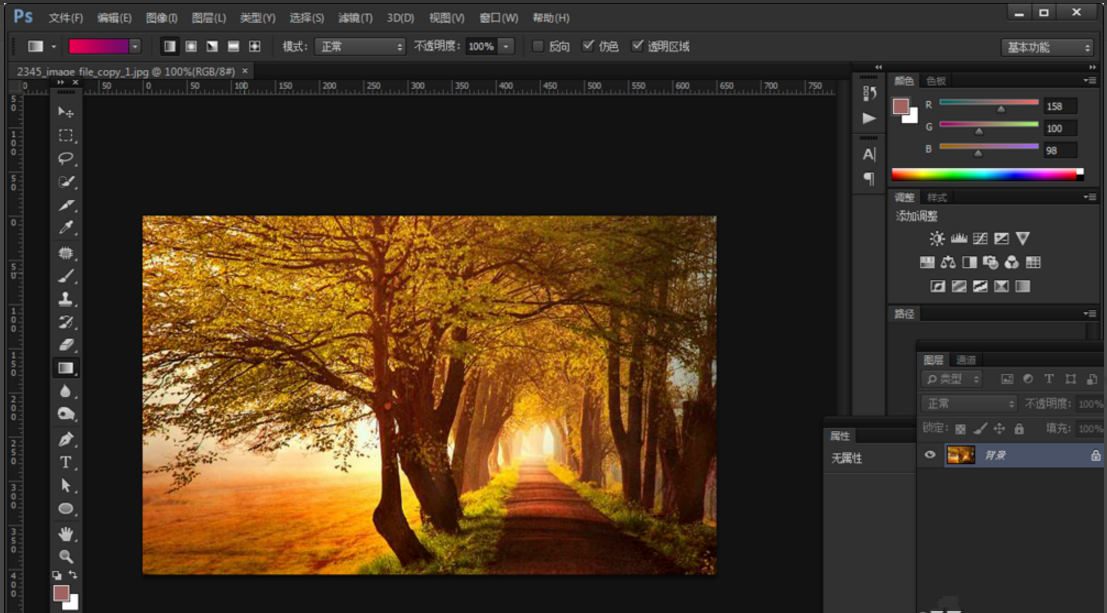Viewport: 1107px width, 613px height.
Task: Click the color spectrum bar
Action: click(x=985, y=174)
